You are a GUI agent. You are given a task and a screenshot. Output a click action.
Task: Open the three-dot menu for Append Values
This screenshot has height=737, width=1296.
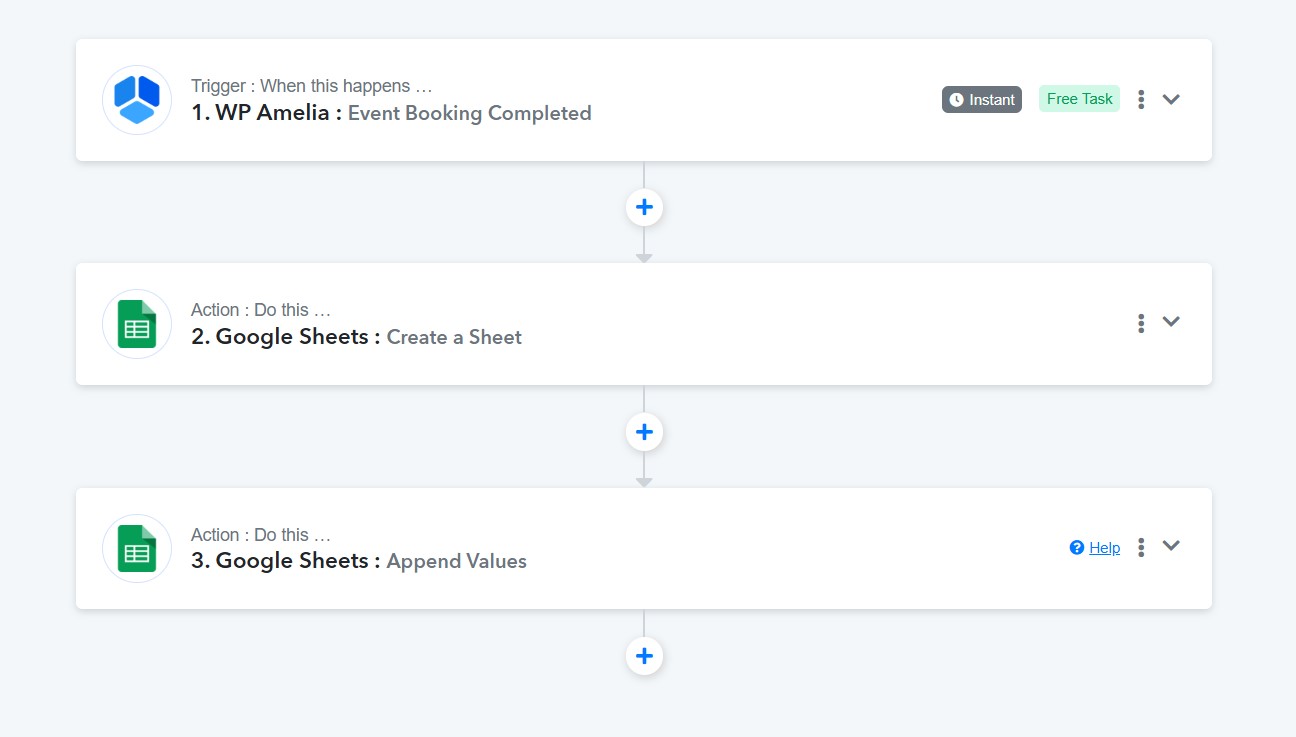1141,547
